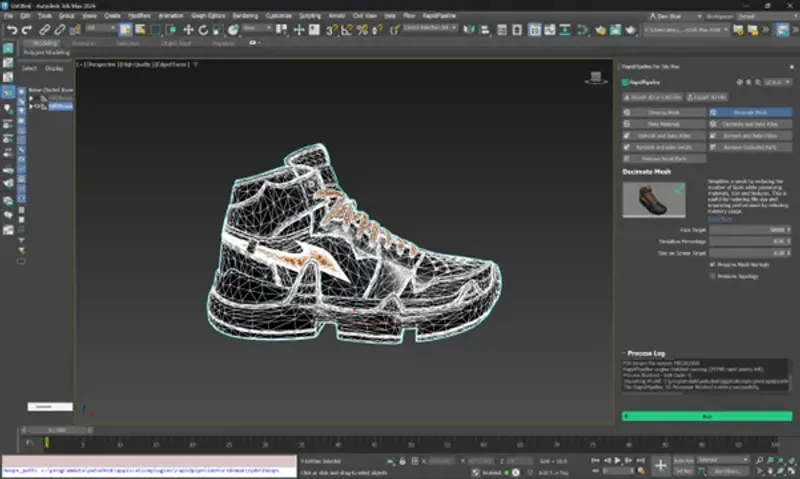This screenshot has width=800, height=479.
Task: Activate Select and Scale tool
Action: coord(218,30)
